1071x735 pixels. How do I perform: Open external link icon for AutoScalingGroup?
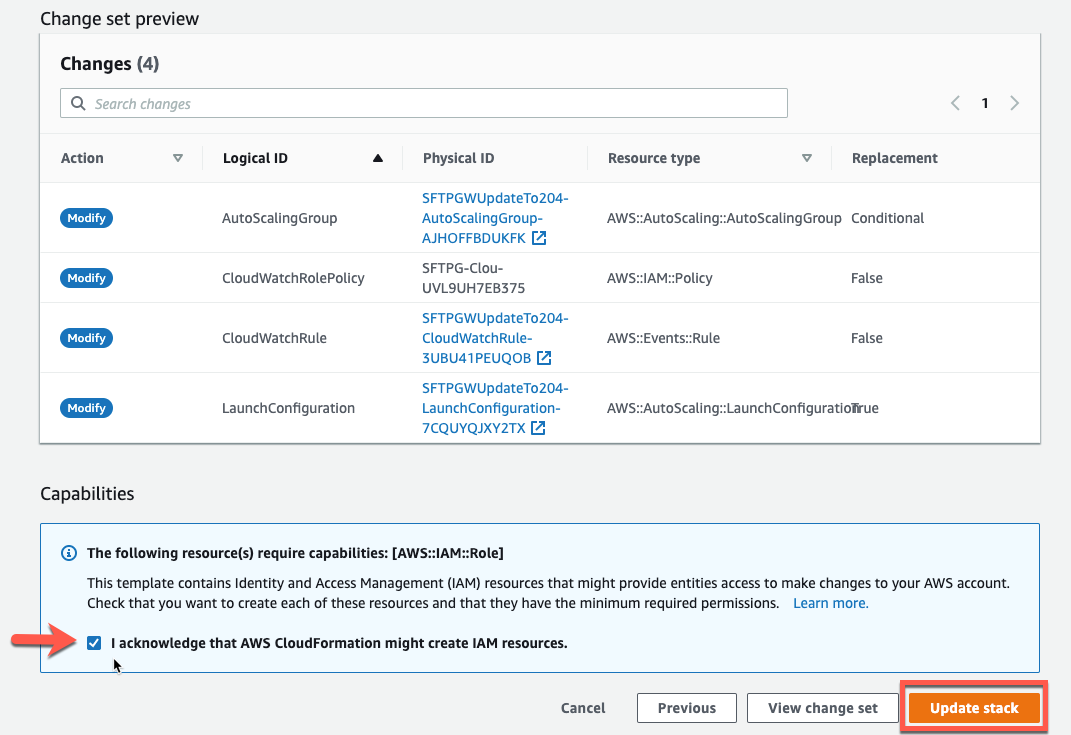pyautogui.click(x=539, y=238)
